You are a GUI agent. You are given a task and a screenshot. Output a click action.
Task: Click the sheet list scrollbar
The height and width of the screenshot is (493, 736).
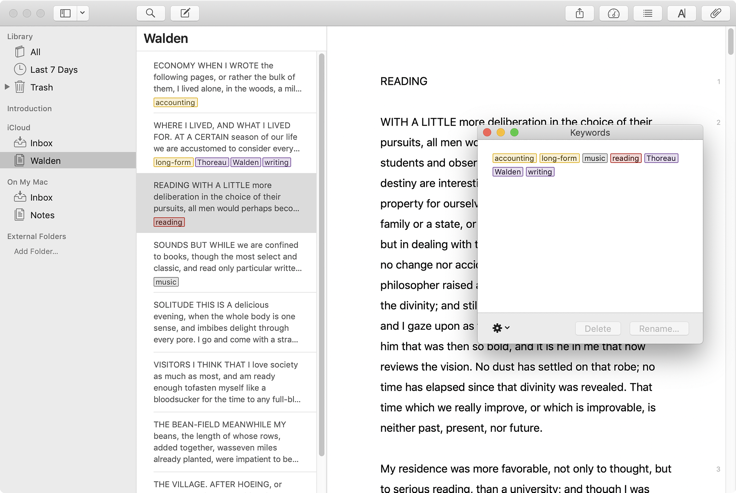pos(322,254)
